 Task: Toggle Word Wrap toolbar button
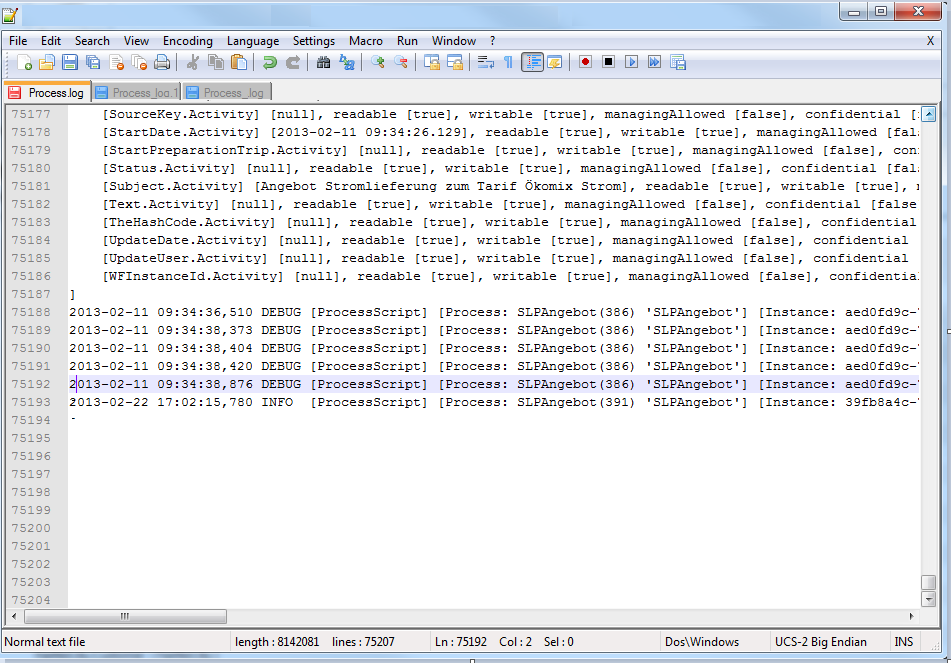click(x=485, y=62)
